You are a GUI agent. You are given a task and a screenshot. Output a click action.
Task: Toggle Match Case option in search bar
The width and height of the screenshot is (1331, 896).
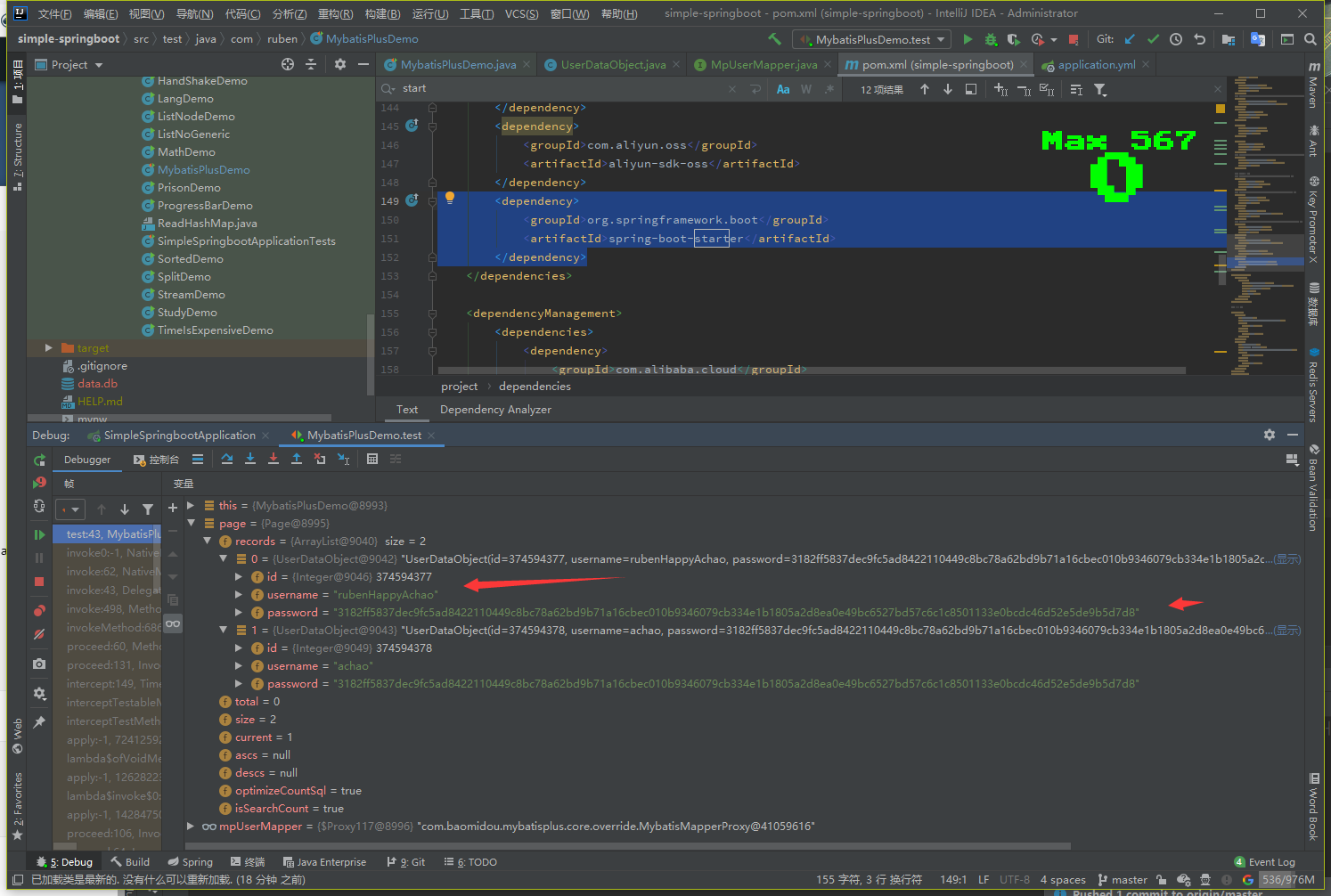click(x=783, y=89)
